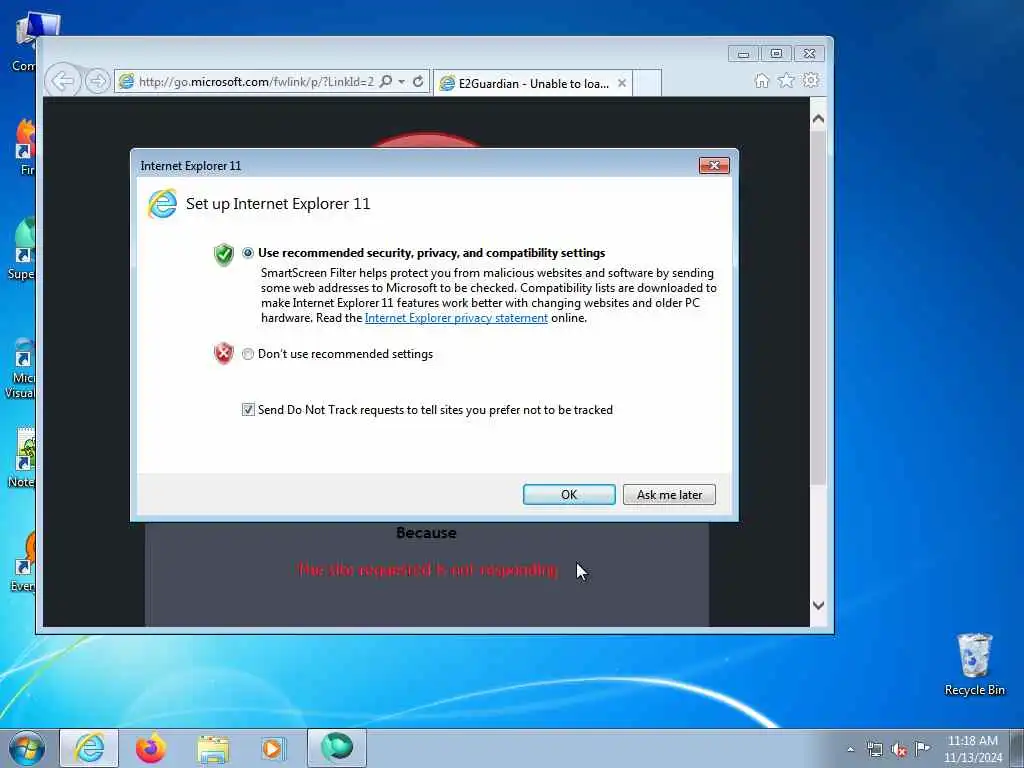This screenshot has width=1024, height=768.
Task: Close the E2Guardian tab
Action: coord(622,83)
